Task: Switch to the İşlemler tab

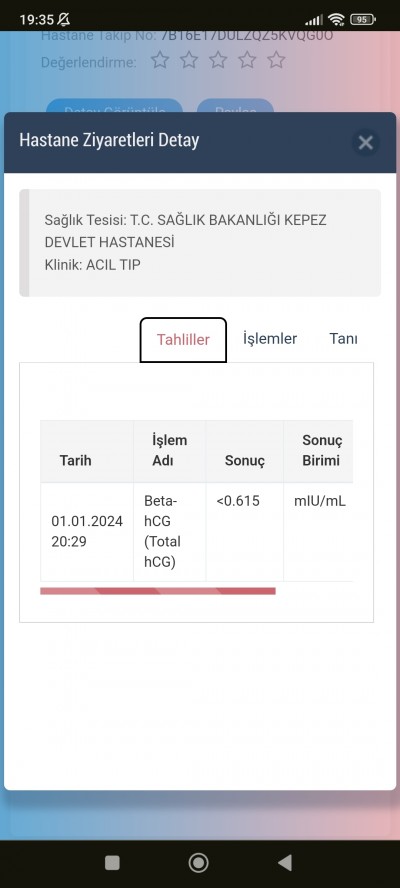Action: pos(270,339)
